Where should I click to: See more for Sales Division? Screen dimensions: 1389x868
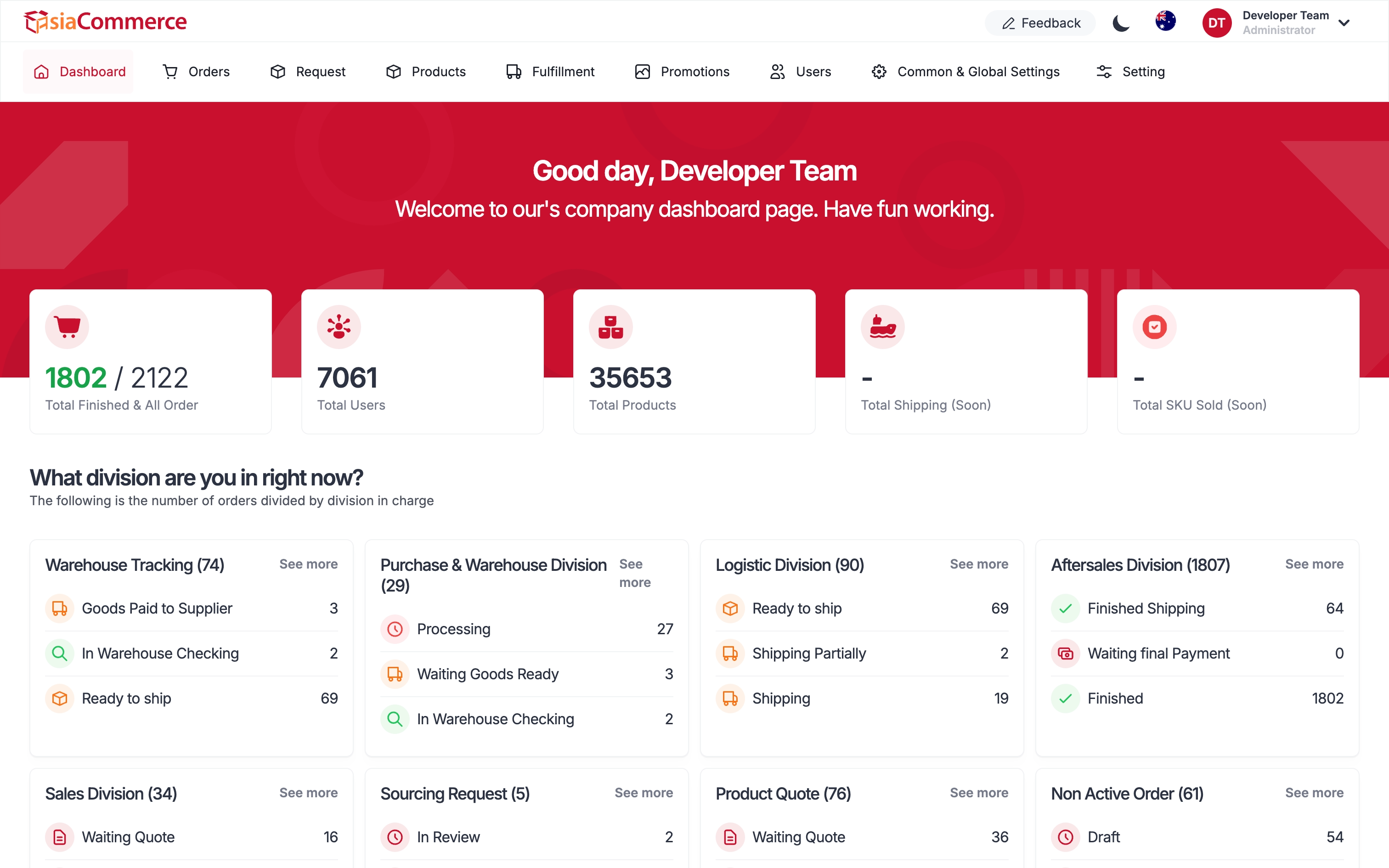click(308, 793)
